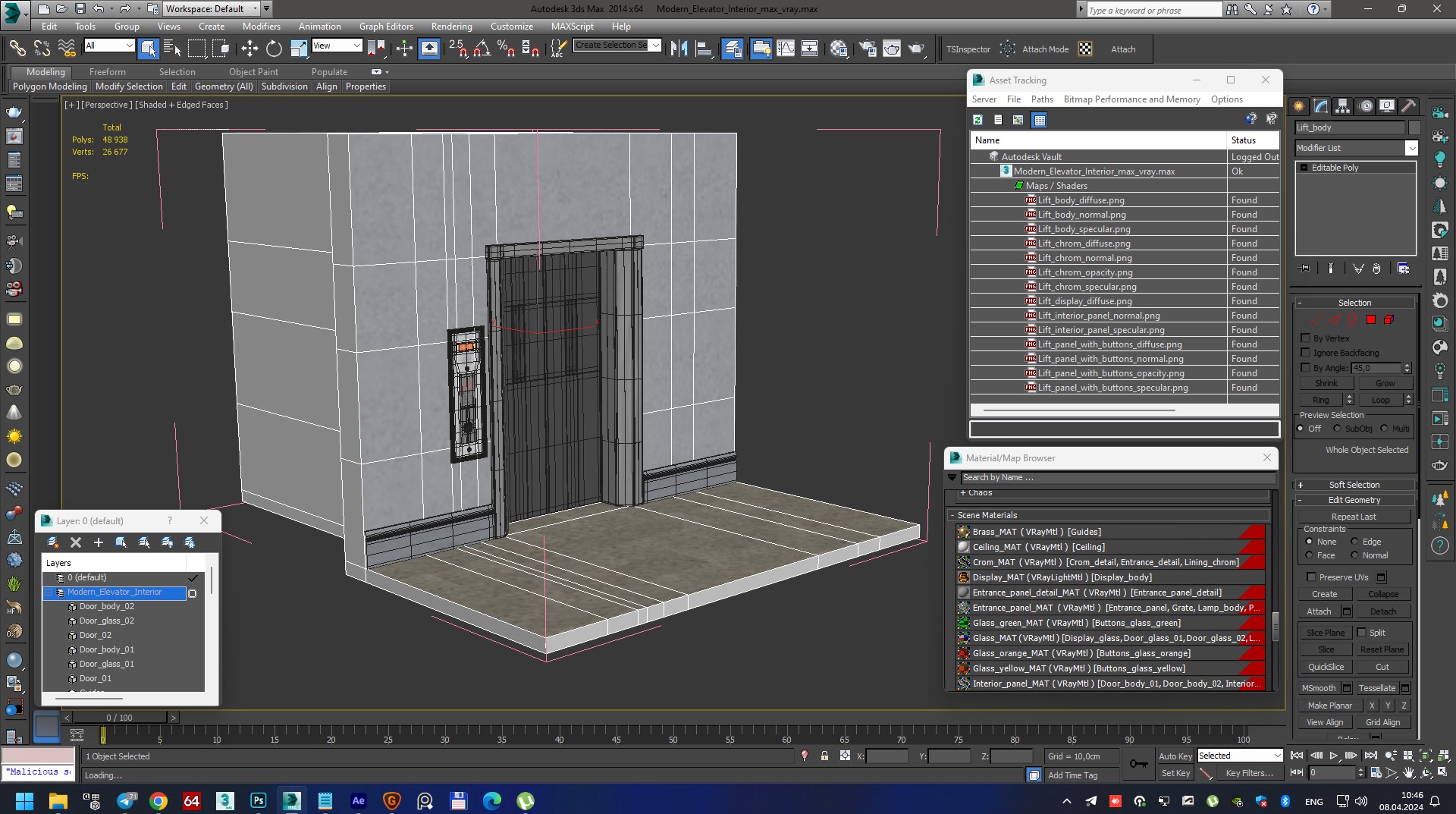Screen dimensions: 1456x814
Task: Choose the Select and Rotate tool
Action: pyautogui.click(x=274, y=49)
